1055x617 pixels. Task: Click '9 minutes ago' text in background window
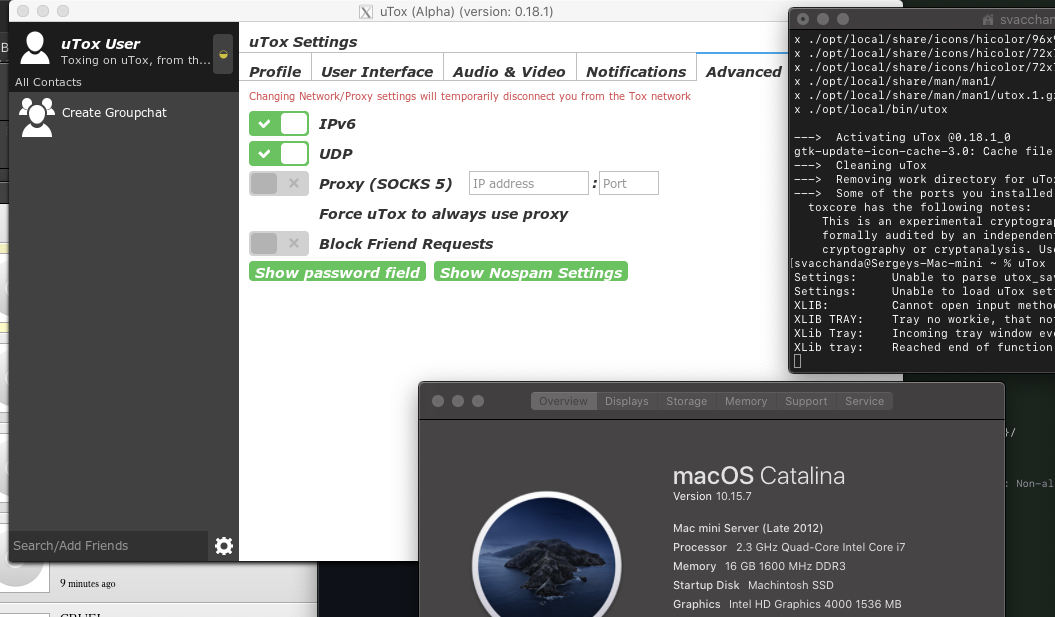point(87,583)
